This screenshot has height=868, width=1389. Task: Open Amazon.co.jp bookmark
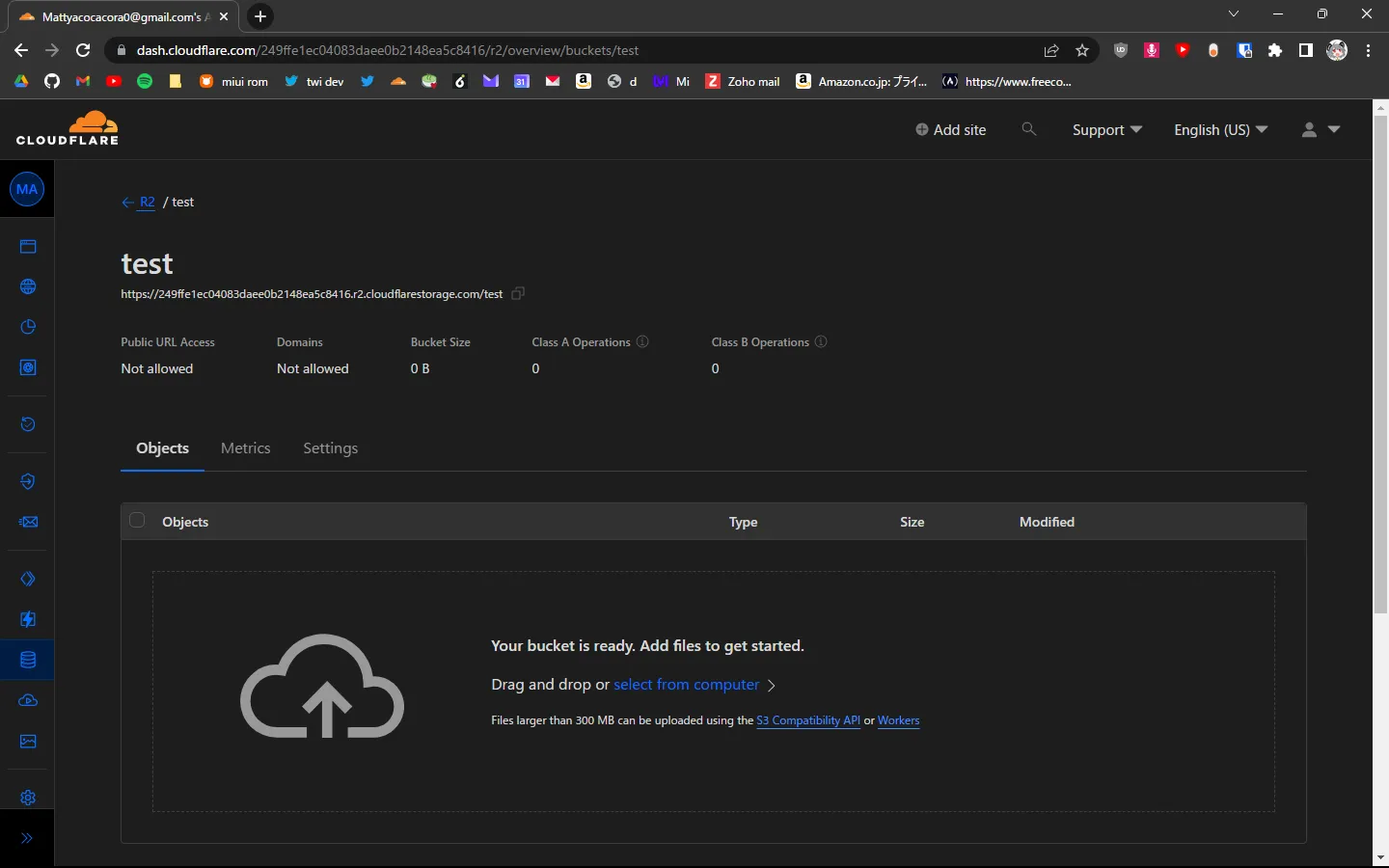[x=861, y=82]
